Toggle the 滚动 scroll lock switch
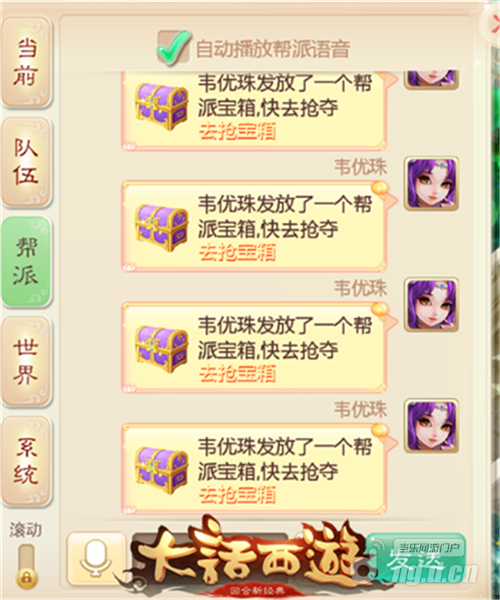Screen dimensions: 500x600 coord(27,567)
